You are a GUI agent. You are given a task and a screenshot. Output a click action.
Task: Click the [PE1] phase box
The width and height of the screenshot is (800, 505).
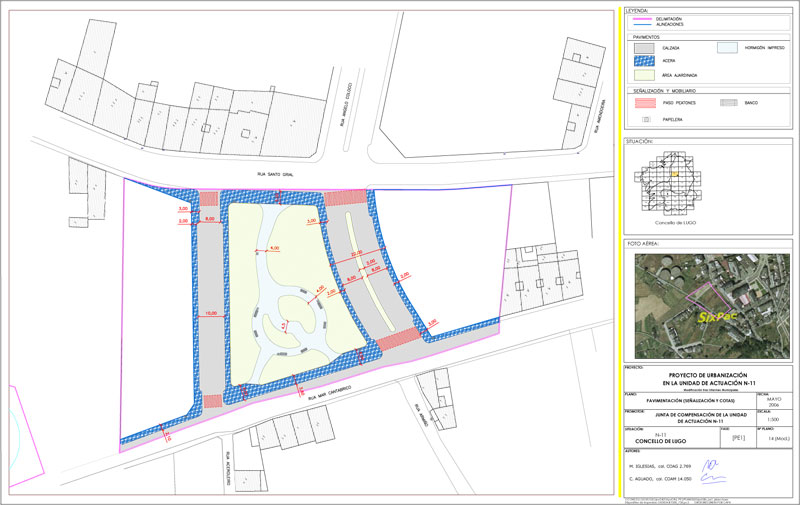click(739, 437)
